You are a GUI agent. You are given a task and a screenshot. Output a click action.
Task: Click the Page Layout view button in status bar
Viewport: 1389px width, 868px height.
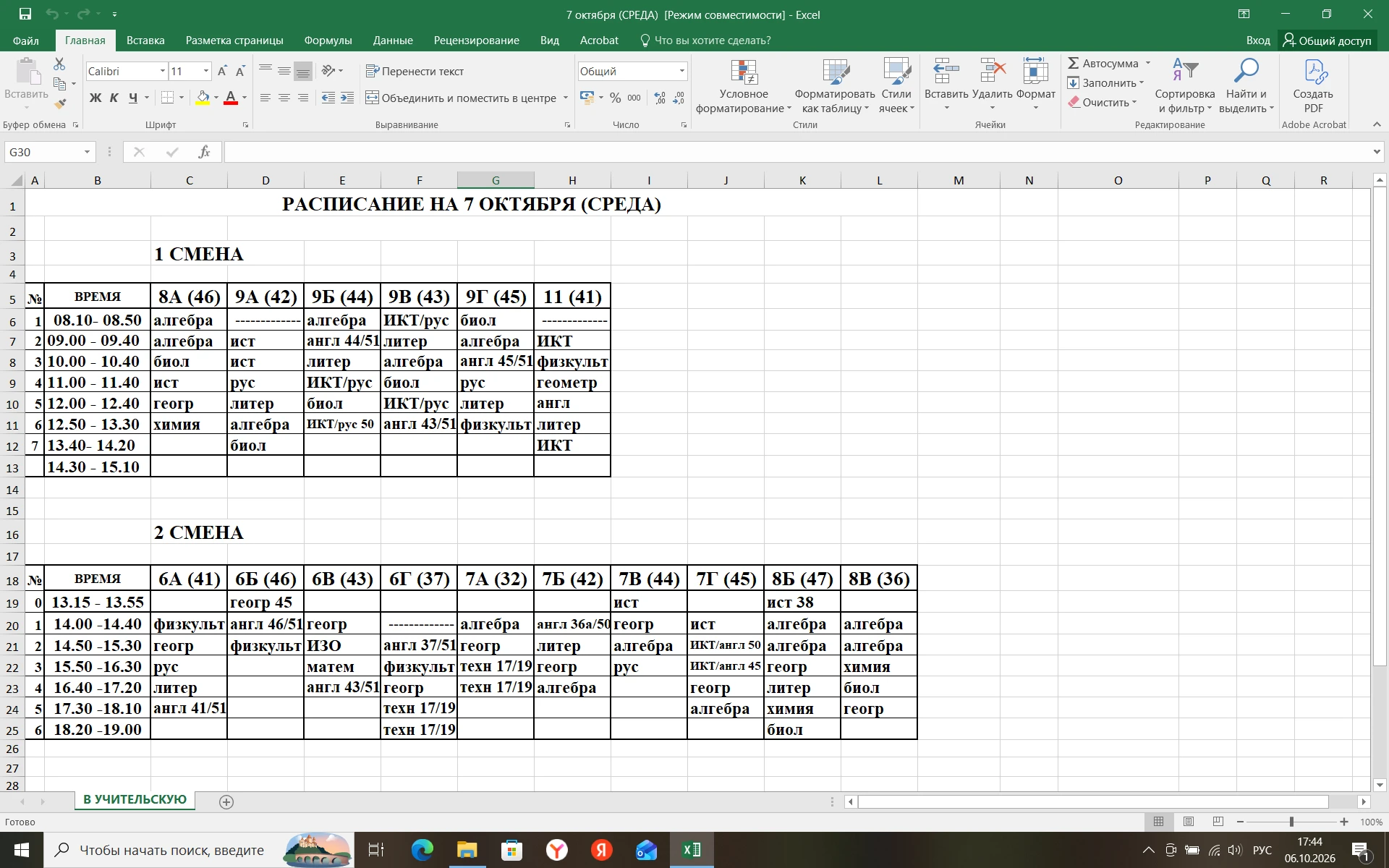(1189, 822)
